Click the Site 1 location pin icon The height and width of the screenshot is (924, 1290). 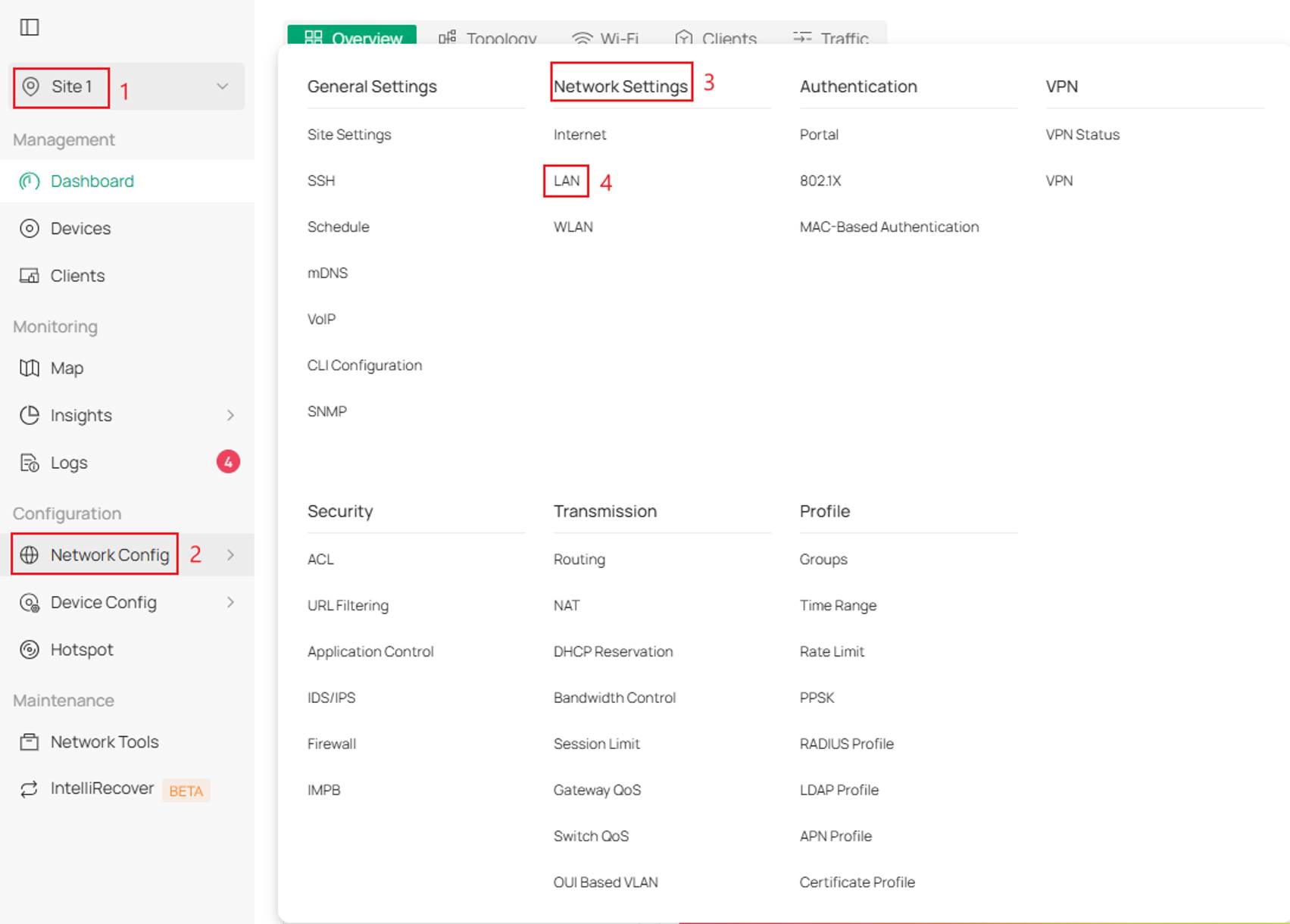point(30,86)
